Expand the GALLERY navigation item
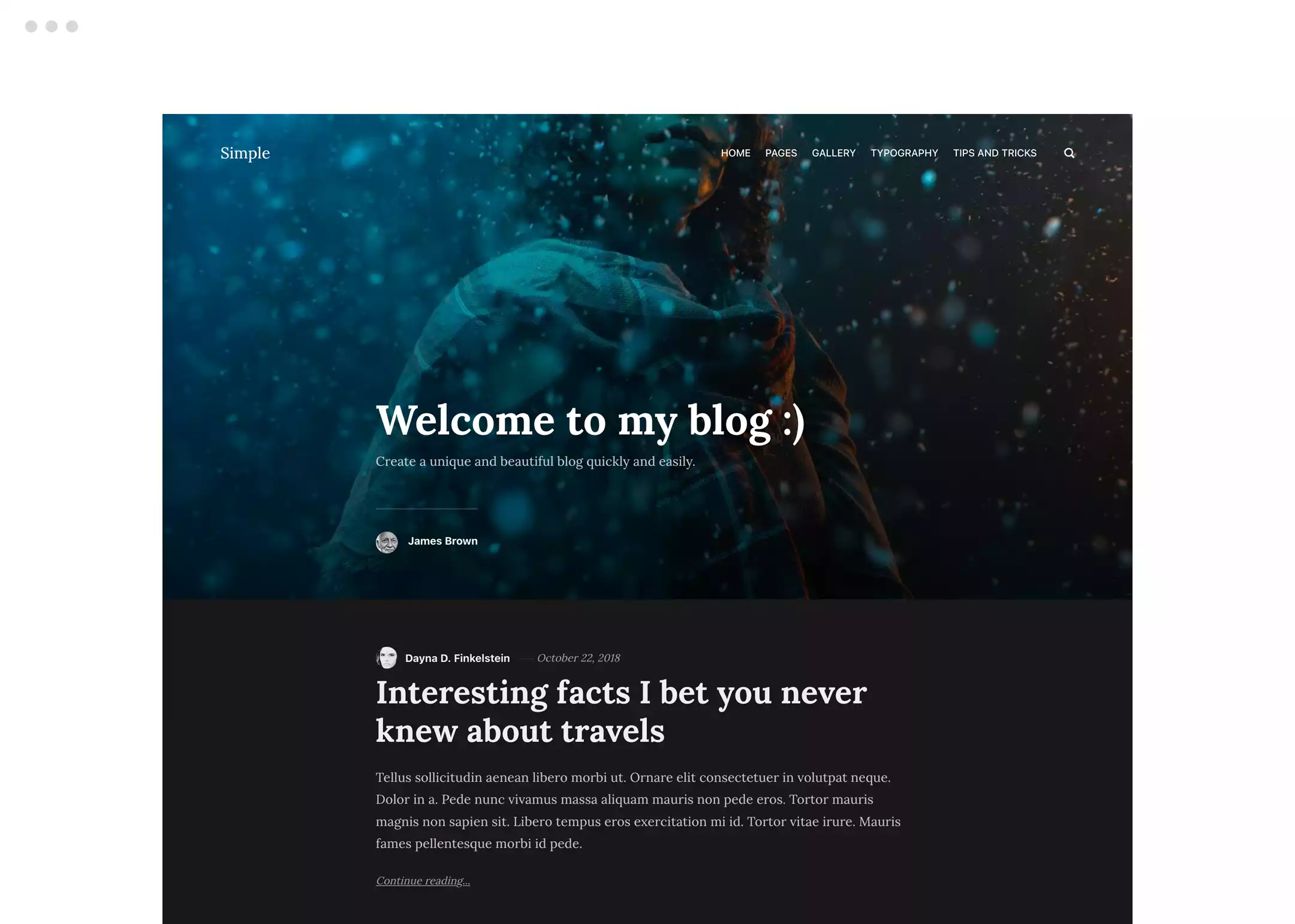Screen dimensions: 1295x924 [x=834, y=152]
